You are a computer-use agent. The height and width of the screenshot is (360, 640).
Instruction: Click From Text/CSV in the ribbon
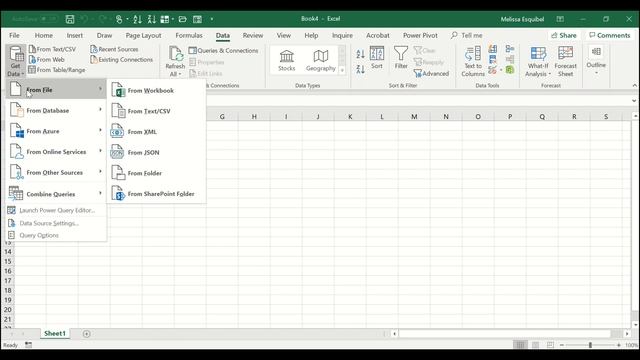(52, 49)
